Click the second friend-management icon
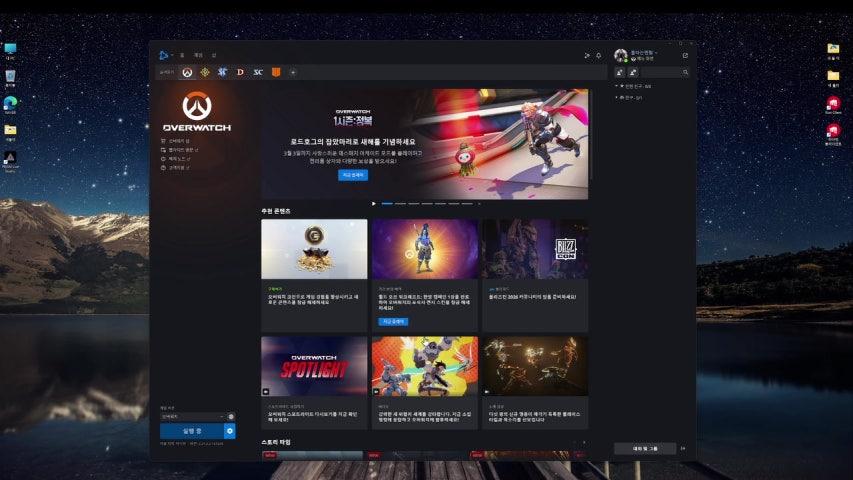 [633, 72]
